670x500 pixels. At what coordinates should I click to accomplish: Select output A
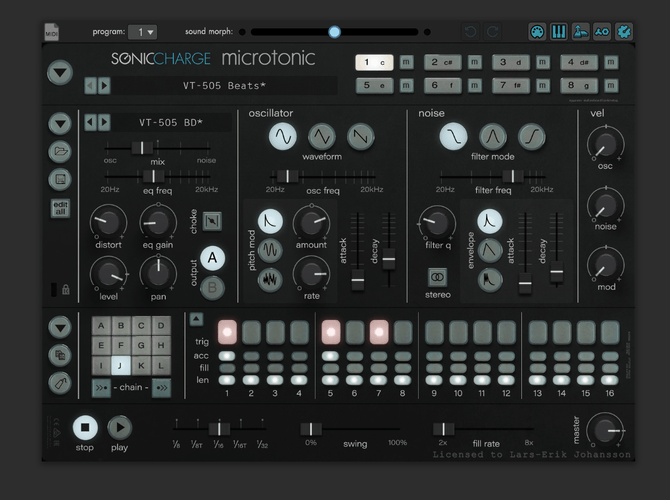coord(212,258)
